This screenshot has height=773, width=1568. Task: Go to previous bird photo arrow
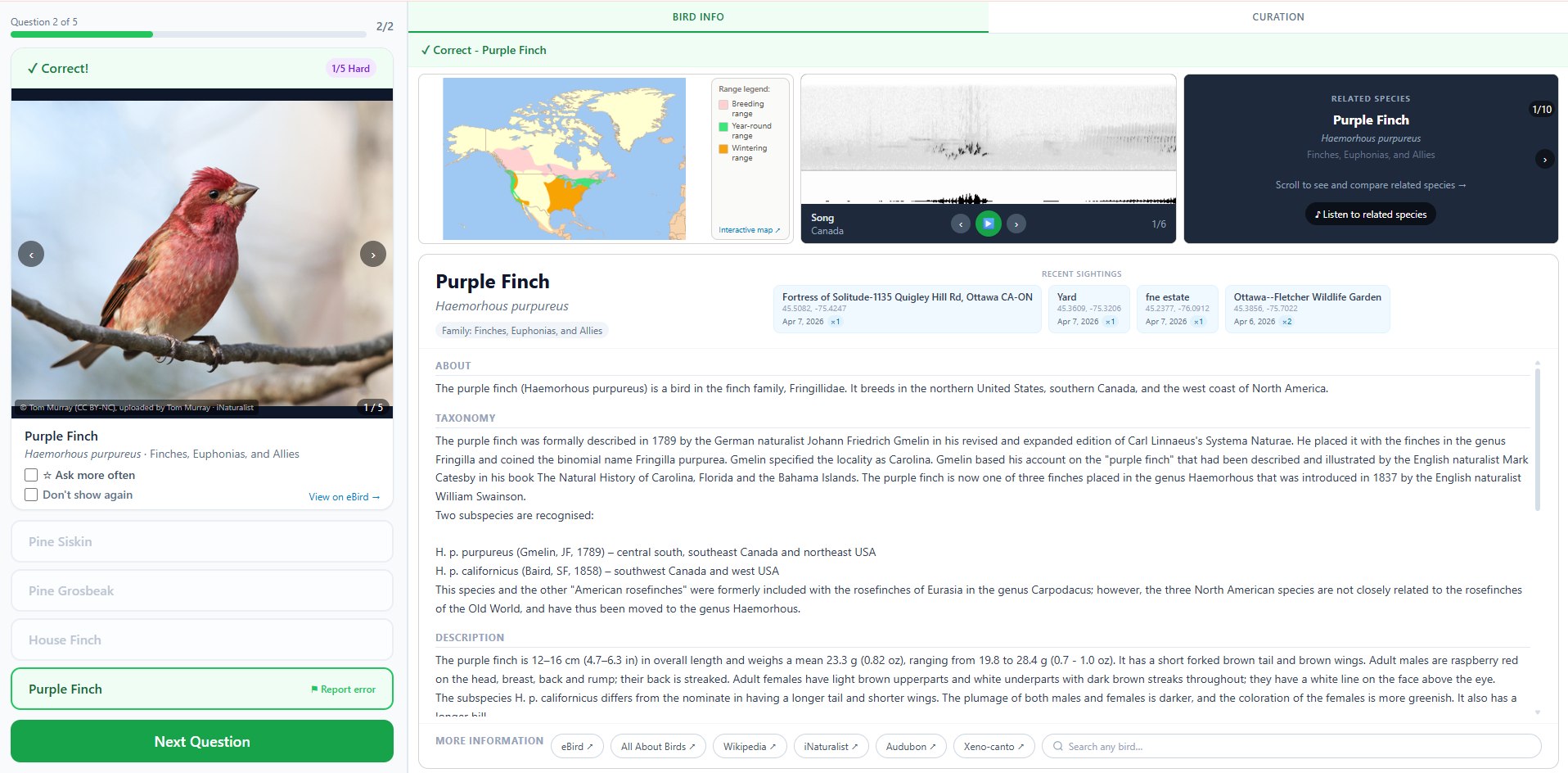(31, 255)
